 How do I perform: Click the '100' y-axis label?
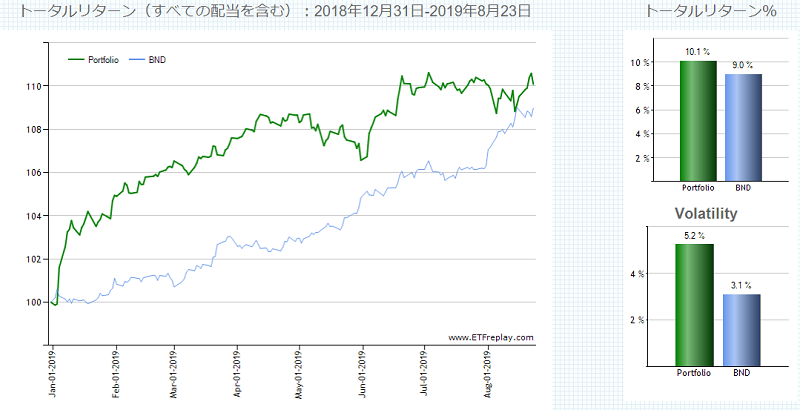[x=34, y=303]
